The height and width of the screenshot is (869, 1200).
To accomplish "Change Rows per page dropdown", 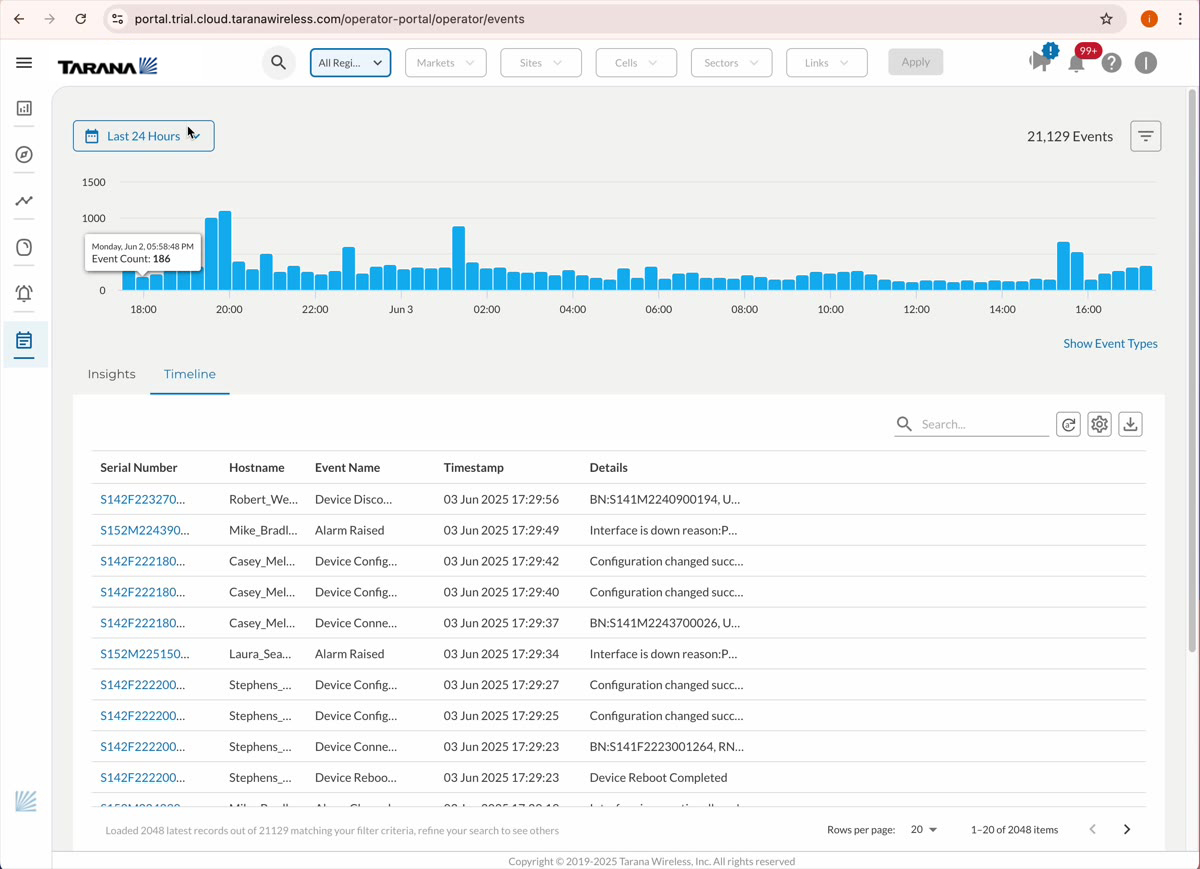I will (922, 829).
